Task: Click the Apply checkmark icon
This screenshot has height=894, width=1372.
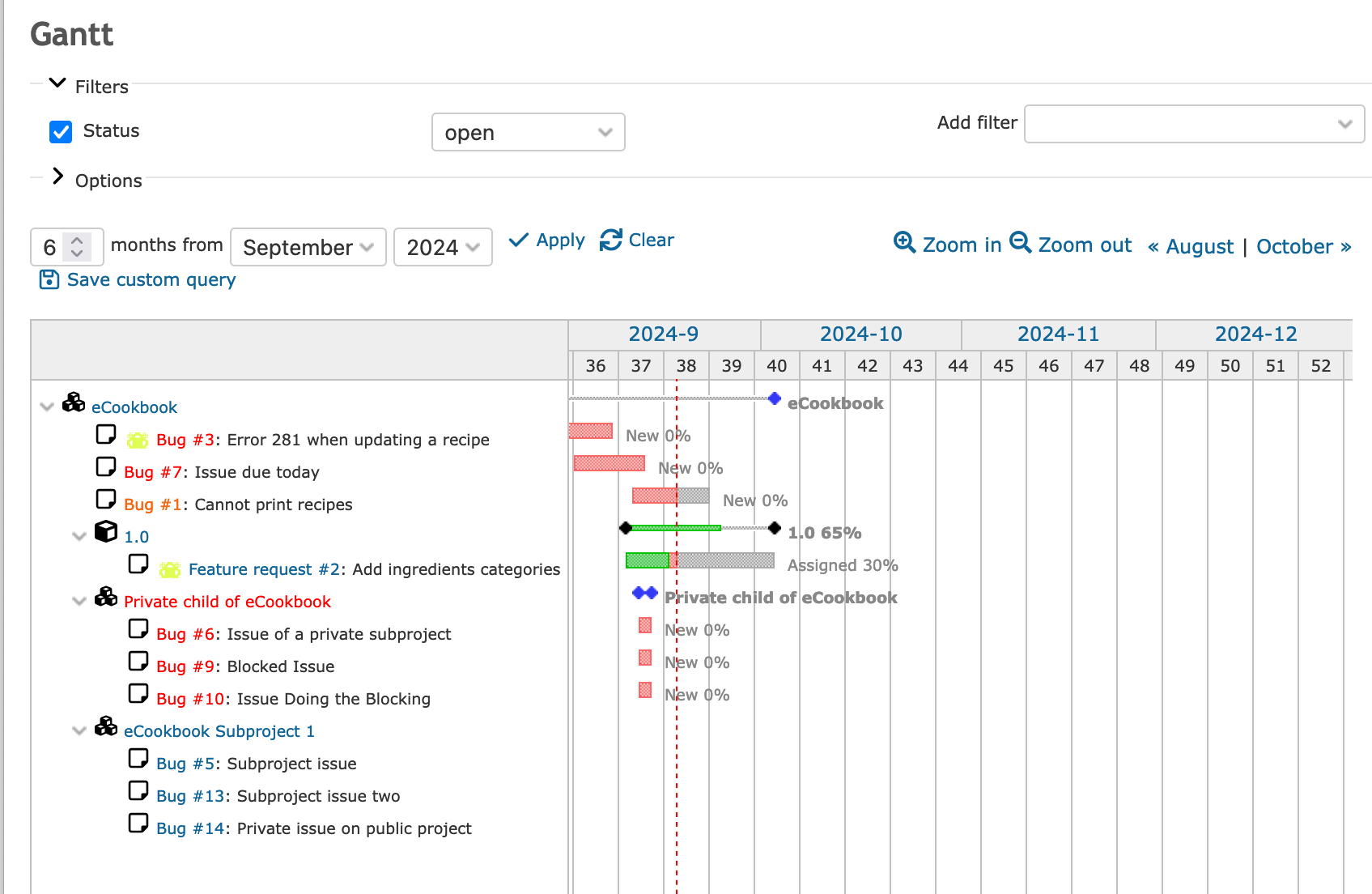Action: tap(519, 240)
